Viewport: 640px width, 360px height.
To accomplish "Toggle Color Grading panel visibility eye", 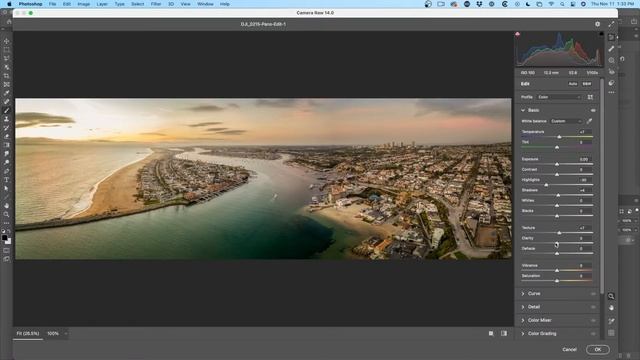I will pyautogui.click(x=593, y=333).
